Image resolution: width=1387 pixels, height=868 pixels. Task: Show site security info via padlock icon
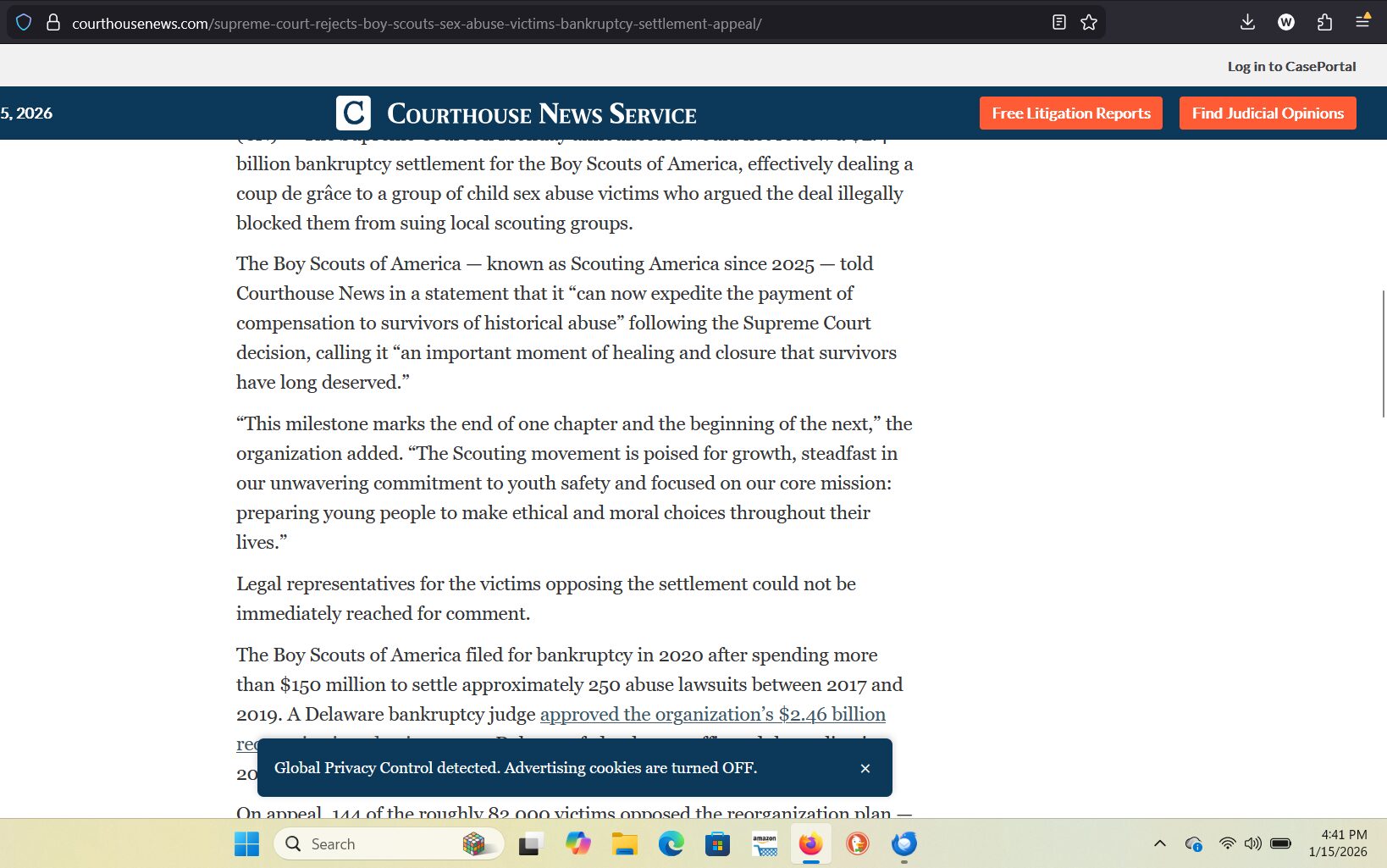point(53,23)
